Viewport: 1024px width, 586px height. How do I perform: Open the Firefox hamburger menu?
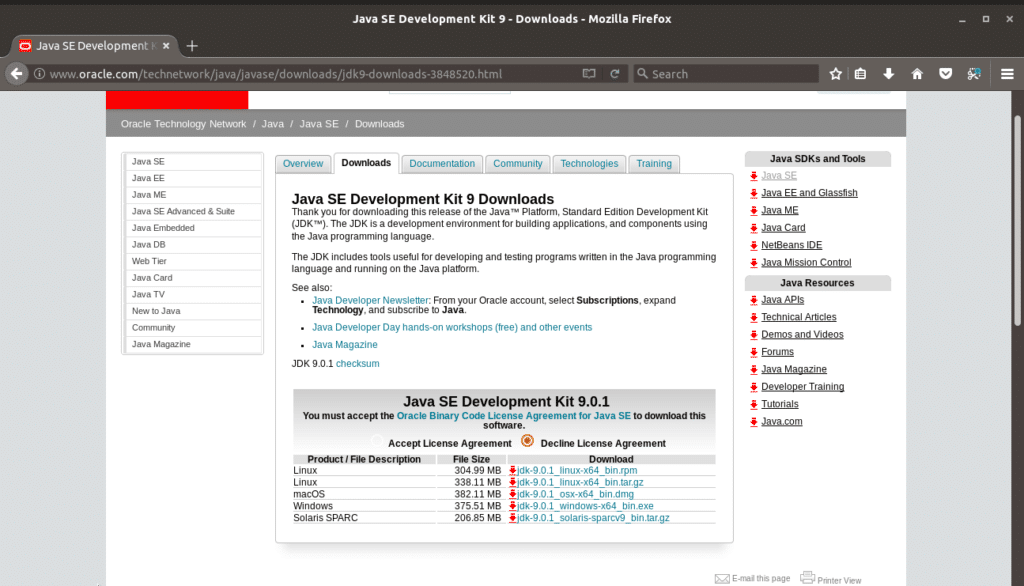coord(1007,73)
